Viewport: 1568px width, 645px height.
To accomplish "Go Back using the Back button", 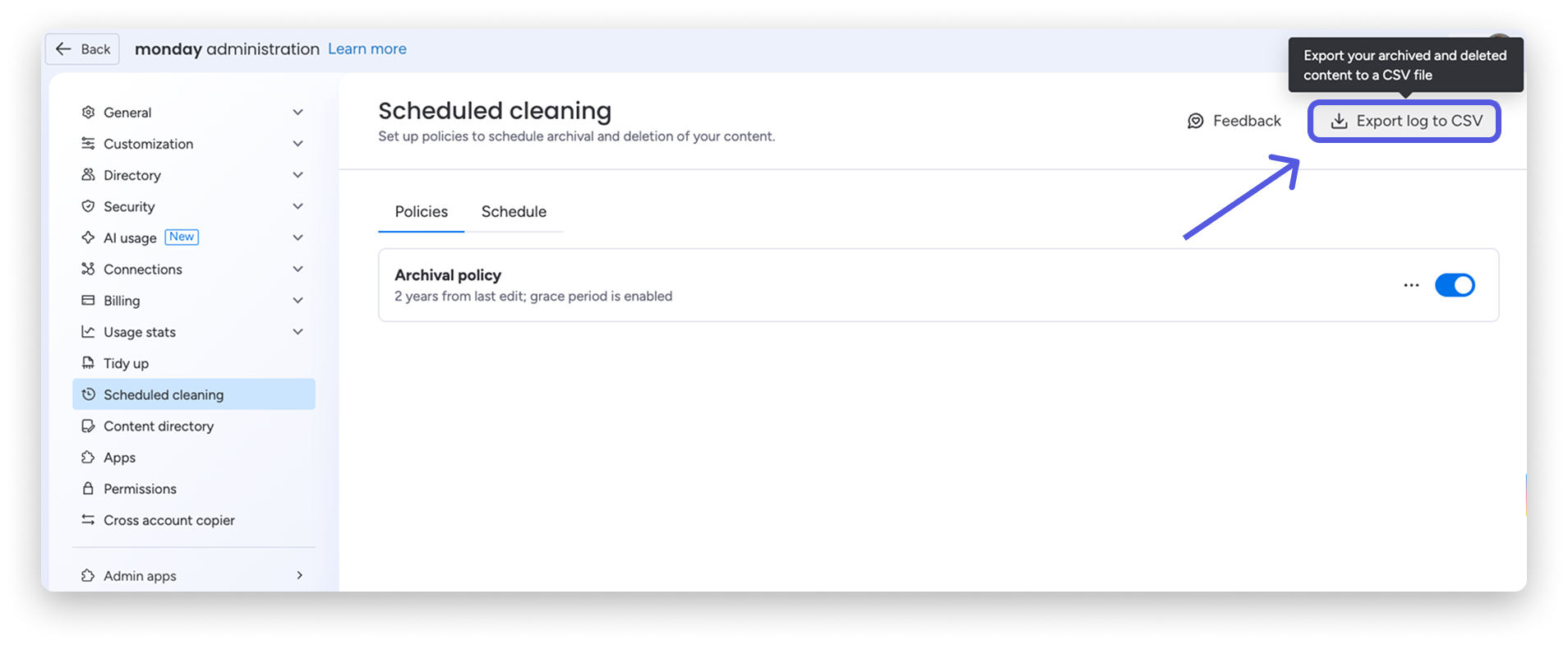I will point(82,49).
